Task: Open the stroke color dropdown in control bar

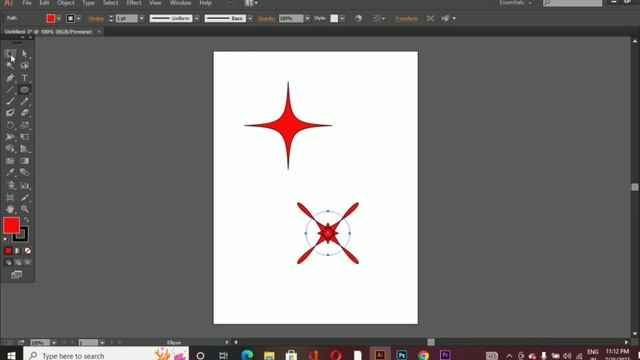Action: (78, 18)
